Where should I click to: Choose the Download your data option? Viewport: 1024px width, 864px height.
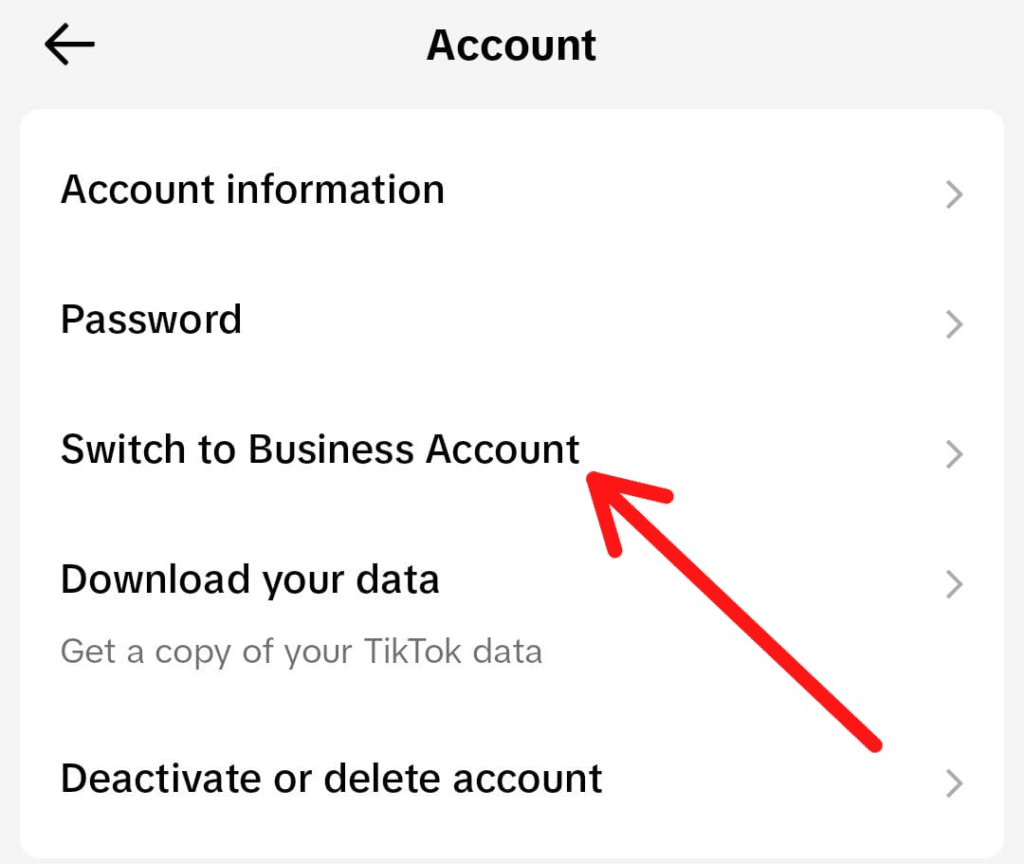(512, 613)
